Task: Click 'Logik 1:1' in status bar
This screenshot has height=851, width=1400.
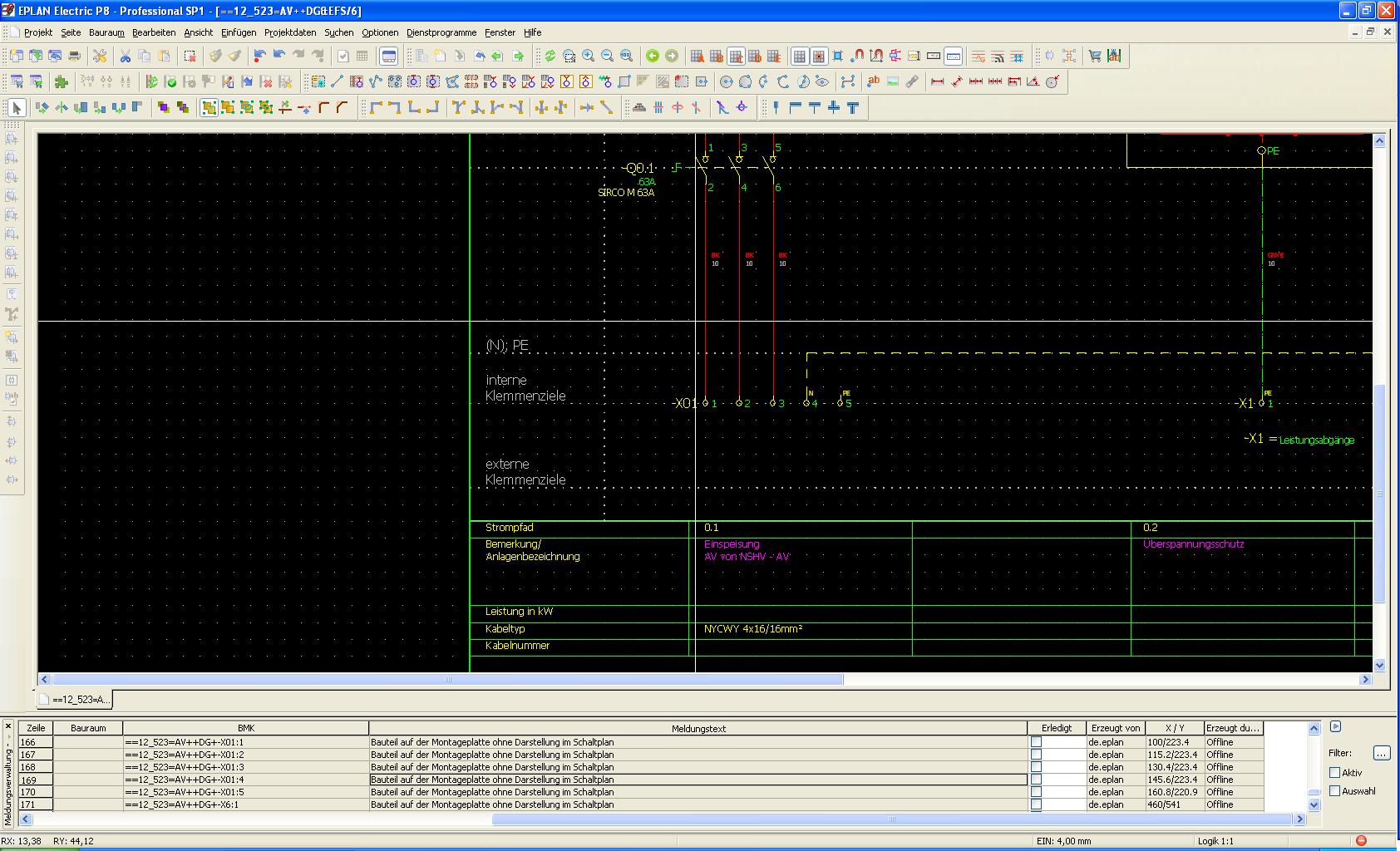Action: [1215, 841]
